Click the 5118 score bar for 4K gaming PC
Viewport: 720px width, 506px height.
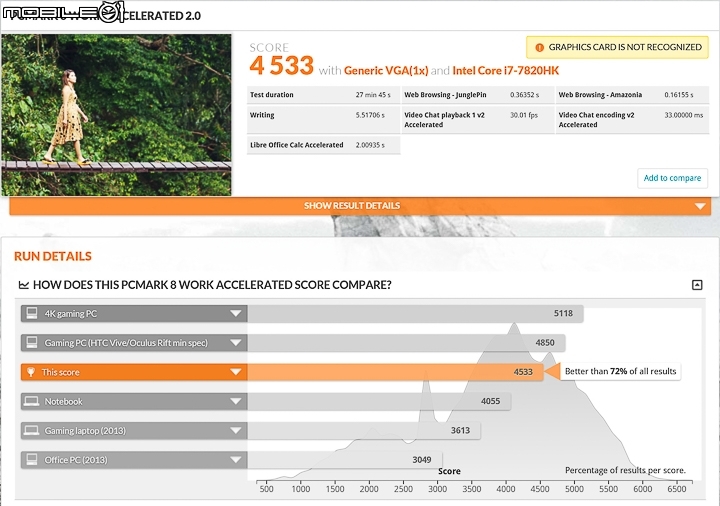415,314
